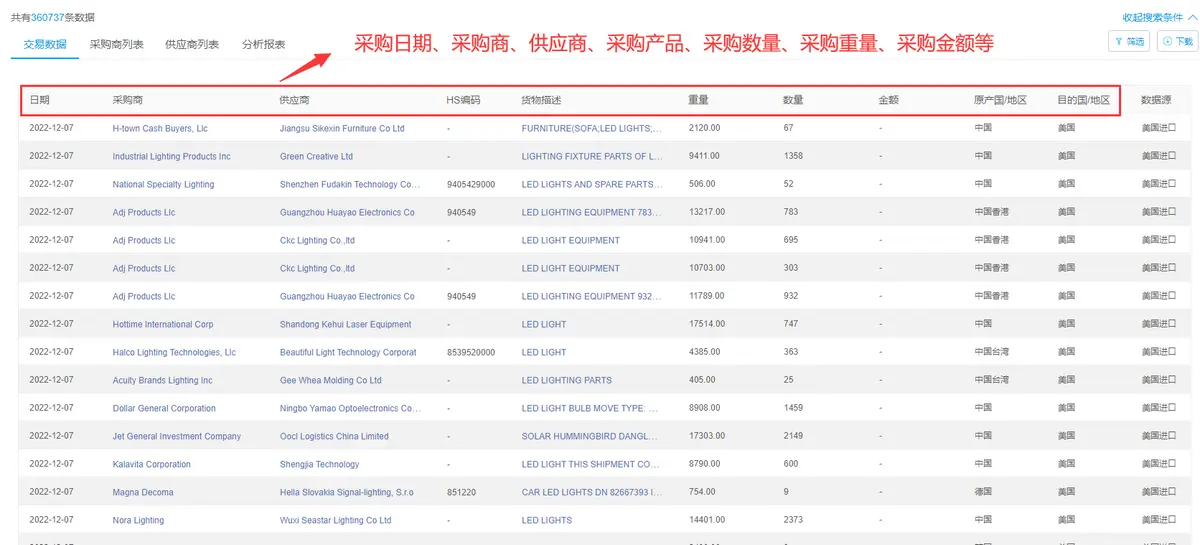
Task: Click the 采购商 column header
Action: coord(128,100)
